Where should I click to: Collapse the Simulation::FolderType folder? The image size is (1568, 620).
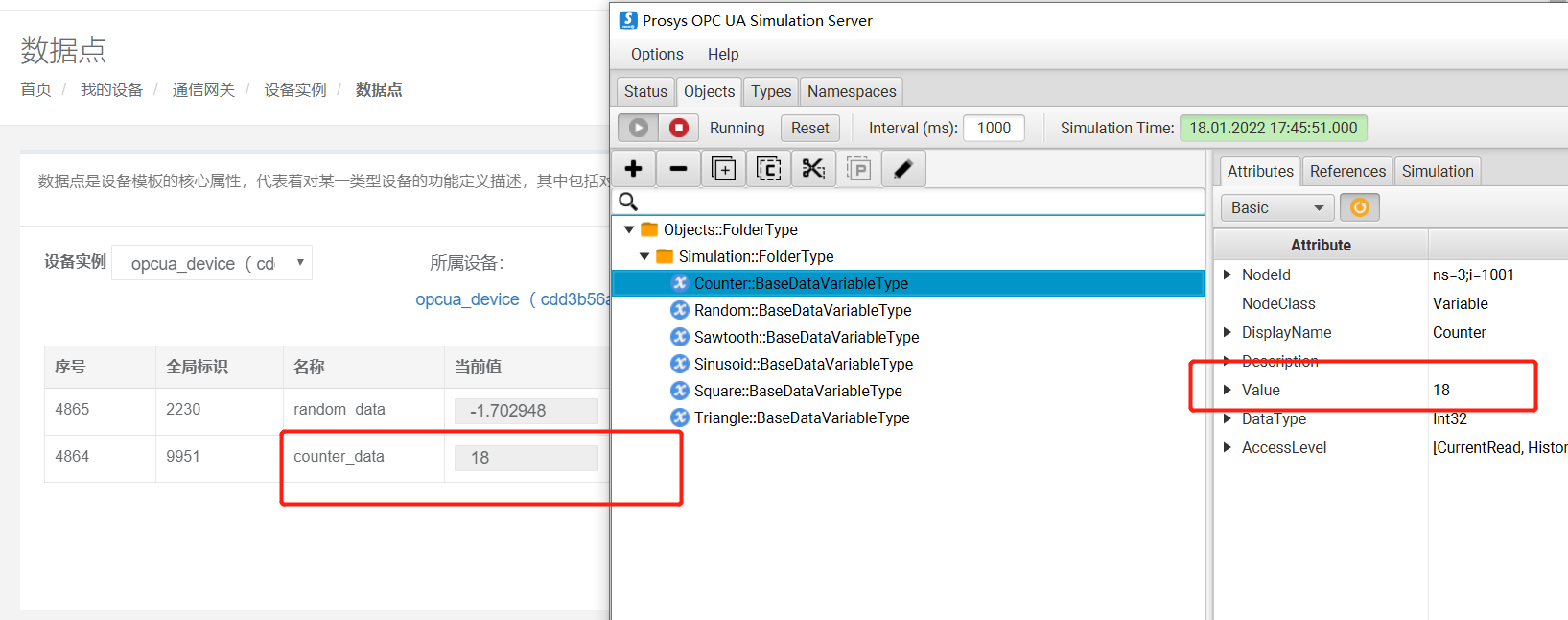(x=644, y=256)
